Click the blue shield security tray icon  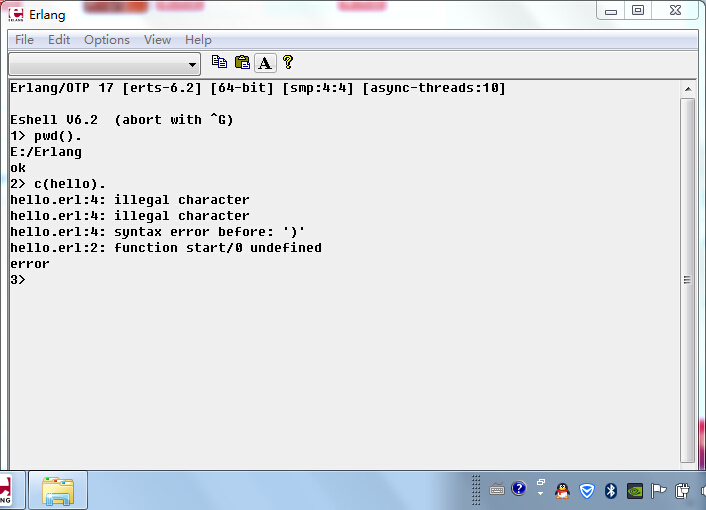pyautogui.click(x=587, y=491)
